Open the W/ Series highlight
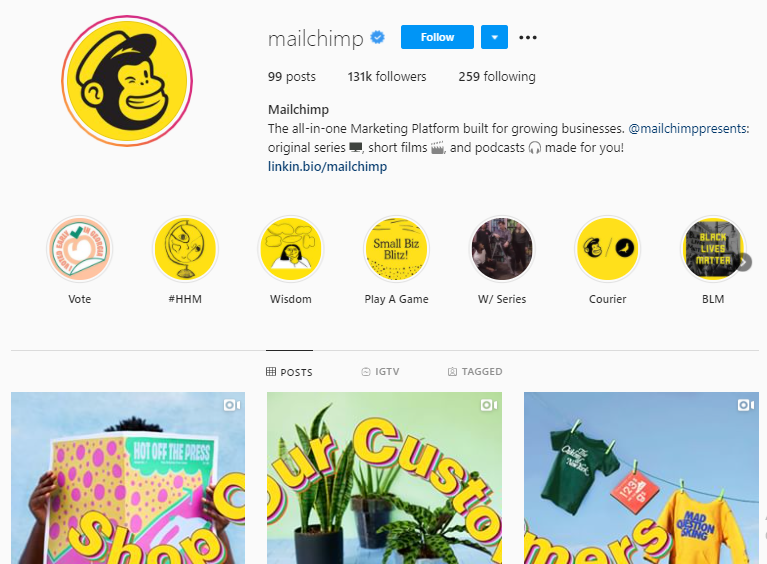This screenshot has width=767, height=564. coord(502,248)
